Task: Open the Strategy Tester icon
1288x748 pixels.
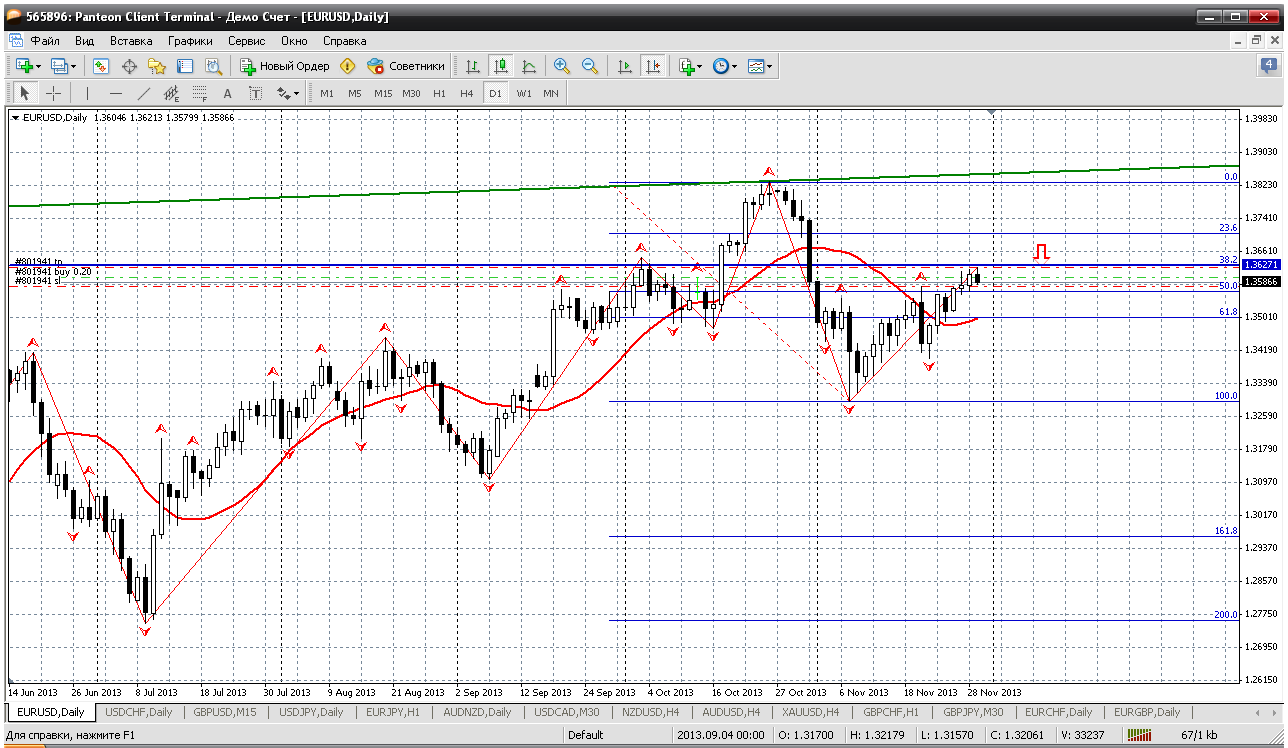Action: [213, 66]
